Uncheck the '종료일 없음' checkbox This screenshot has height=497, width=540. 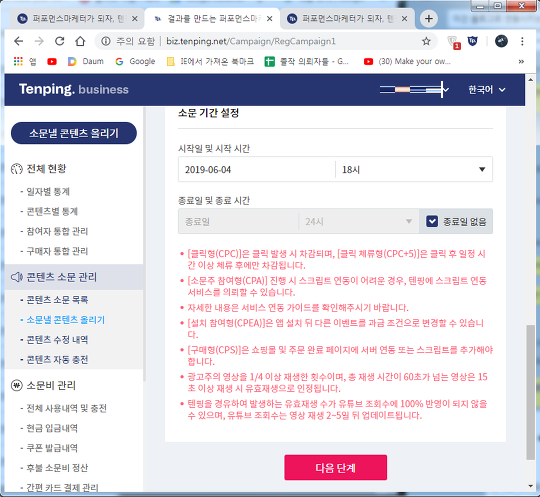[432, 221]
